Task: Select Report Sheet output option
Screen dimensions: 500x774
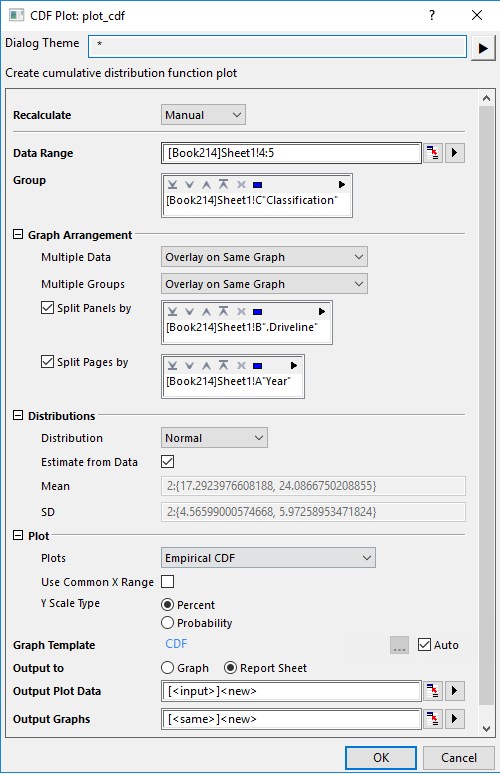Action: coord(231,668)
